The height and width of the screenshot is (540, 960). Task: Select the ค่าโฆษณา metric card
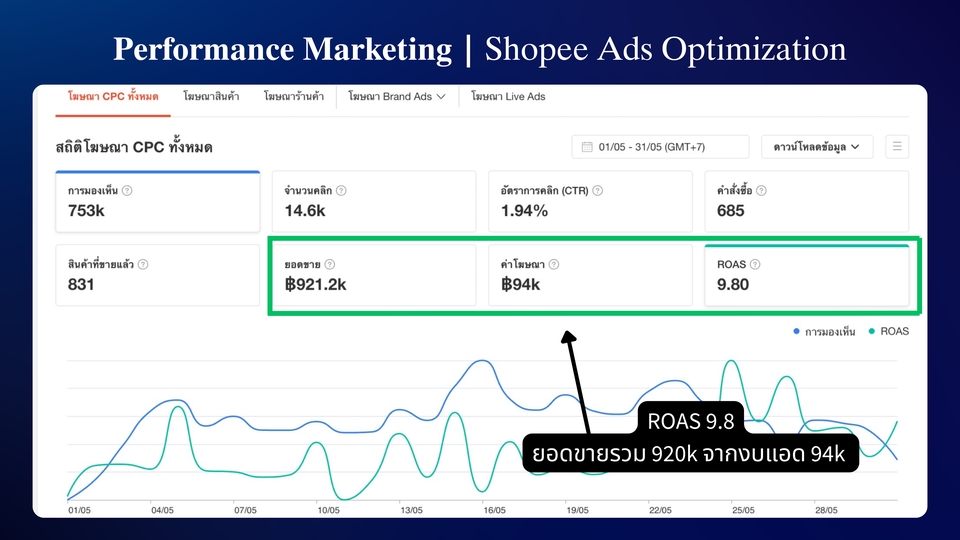click(x=590, y=275)
